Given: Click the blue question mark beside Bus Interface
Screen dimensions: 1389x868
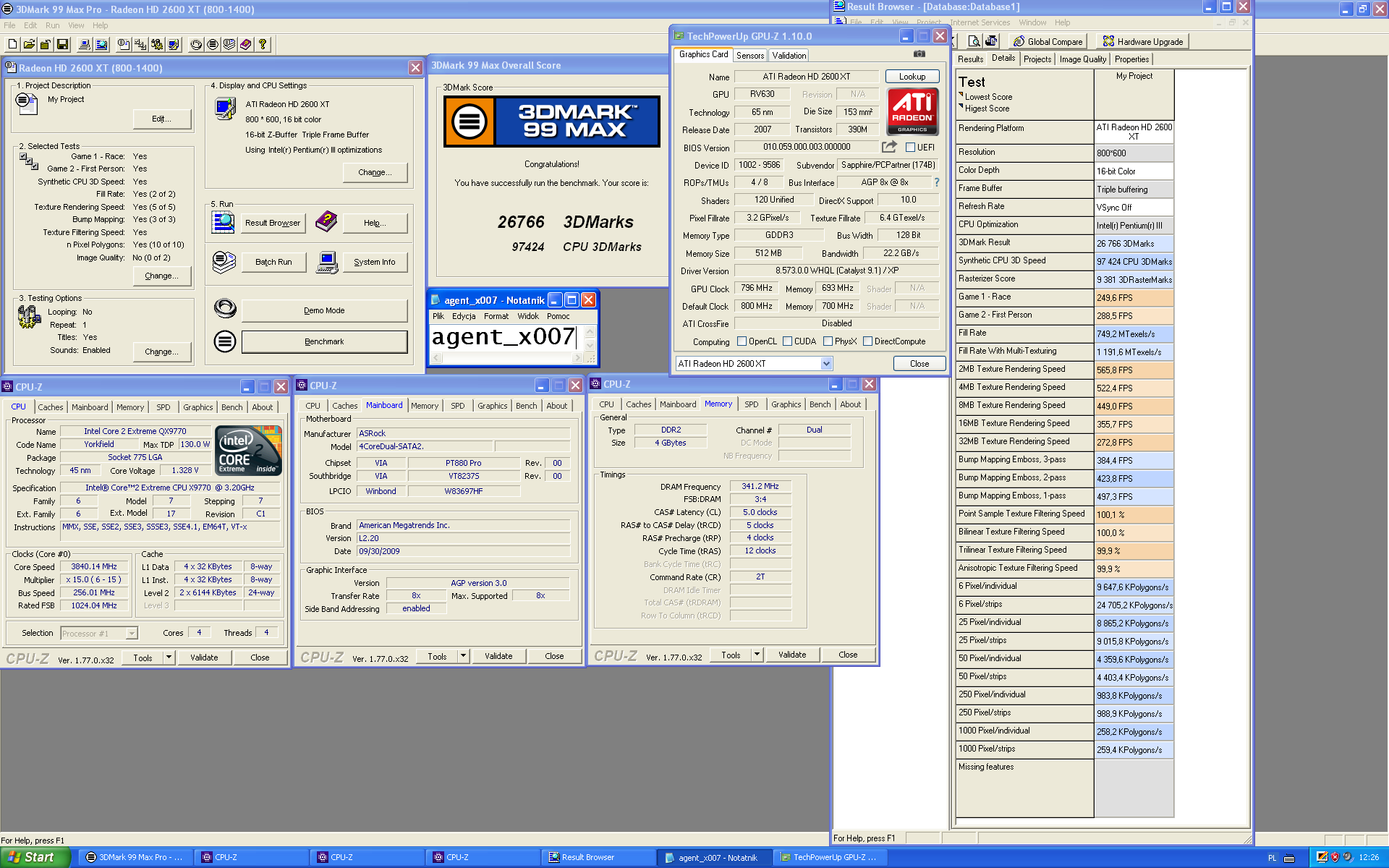Looking at the screenshot, I should [937, 182].
